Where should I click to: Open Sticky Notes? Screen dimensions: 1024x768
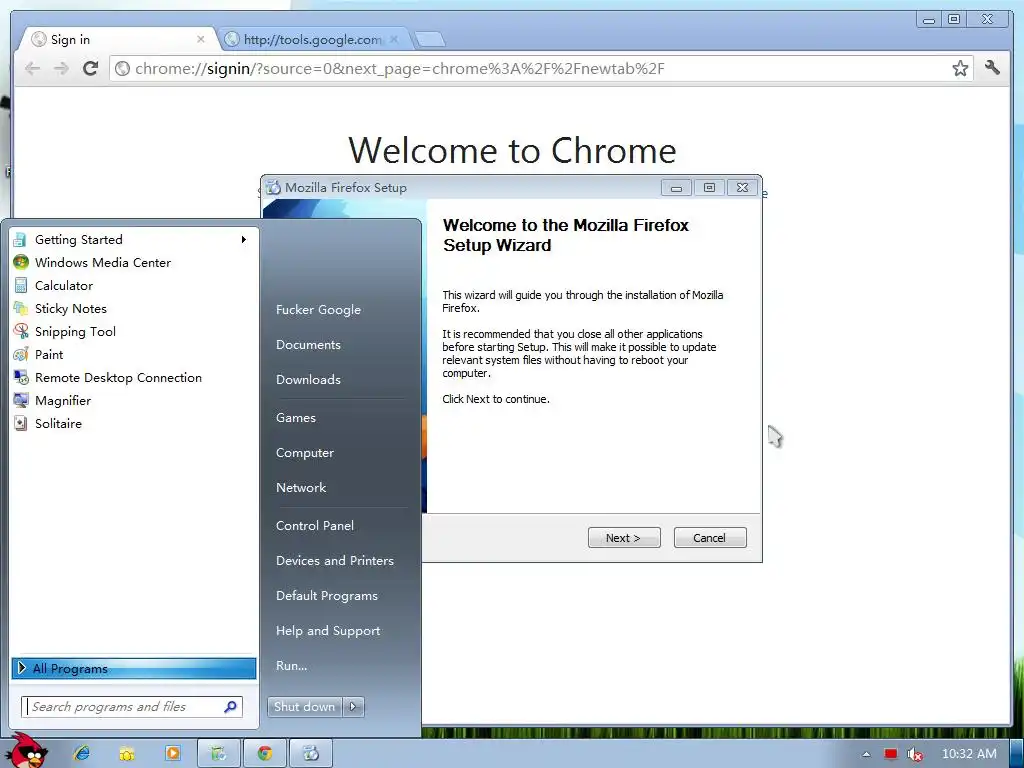click(x=133, y=308)
